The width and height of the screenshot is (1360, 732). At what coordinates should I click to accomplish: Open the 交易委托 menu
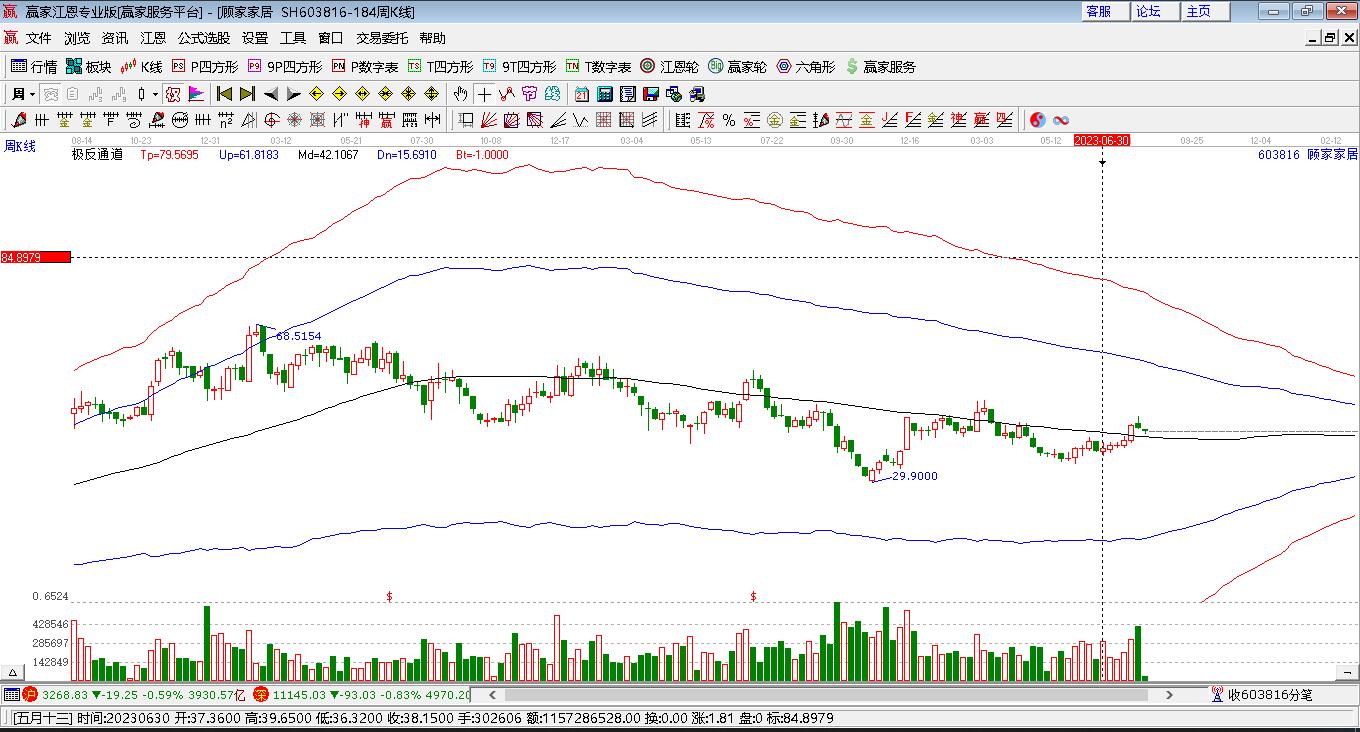point(382,38)
